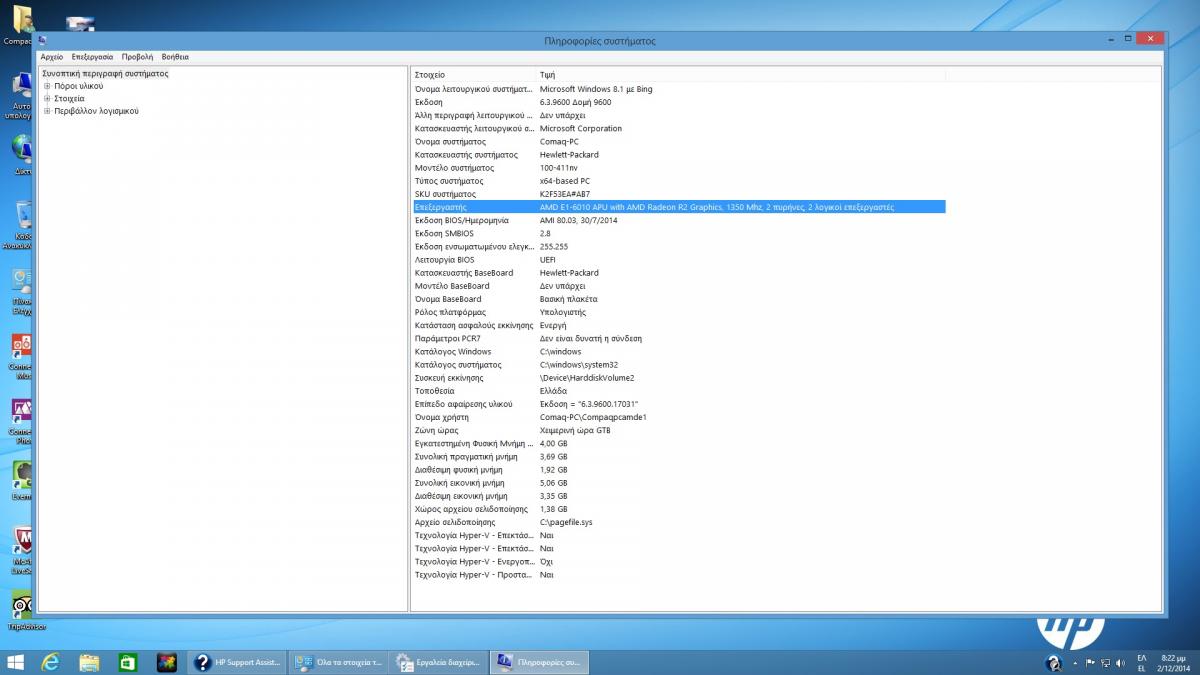Viewport: 1200px width, 675px height.
Task: Show hidden system tray icons
Action: tap(1077, 663)
